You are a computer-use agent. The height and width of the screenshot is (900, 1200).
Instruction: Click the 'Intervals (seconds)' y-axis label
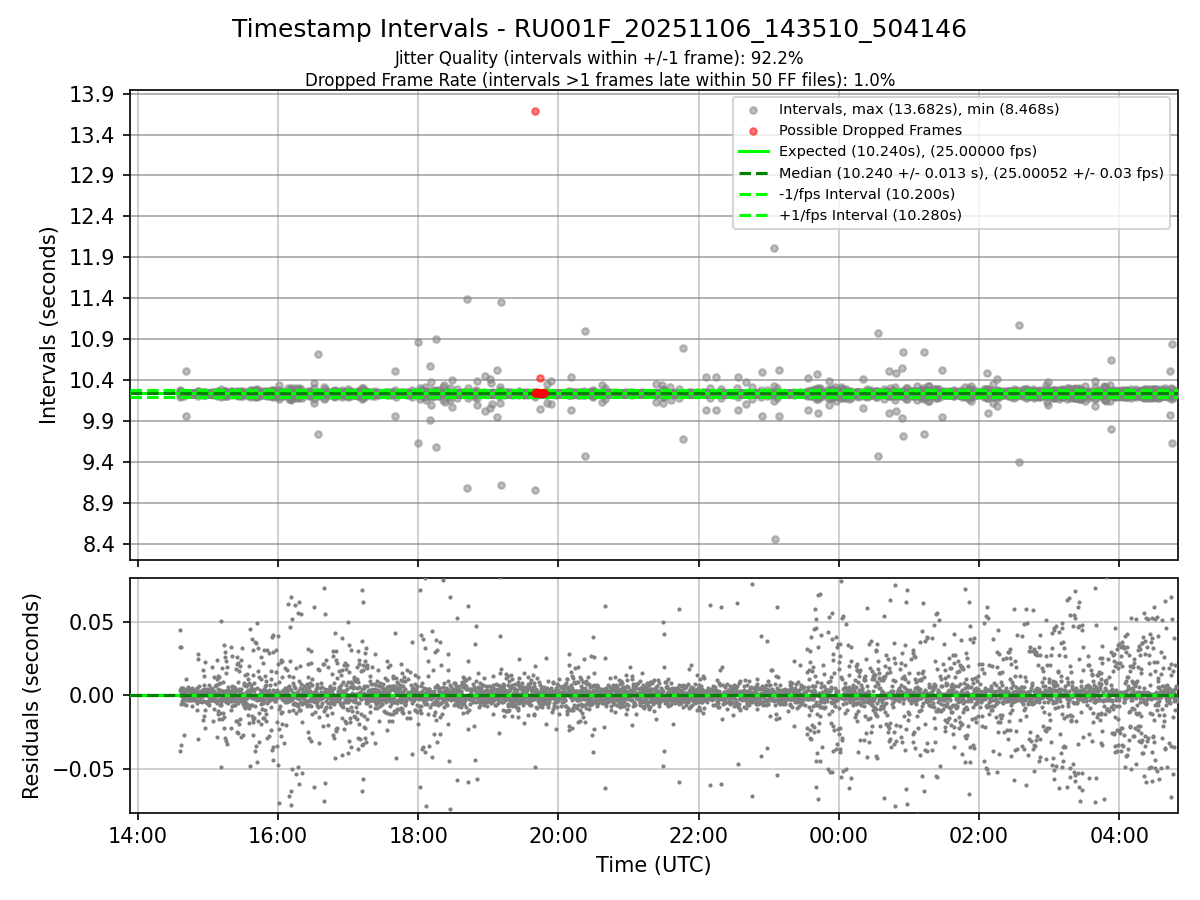pyautogui.click(x=49, y=325)
